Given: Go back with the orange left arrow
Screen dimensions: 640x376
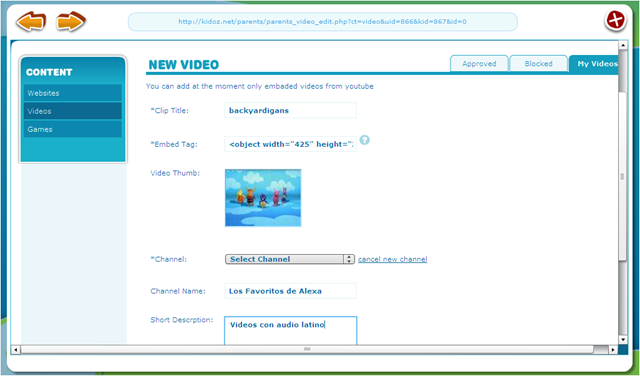Looking at the screenshot, I should point(31,21).
